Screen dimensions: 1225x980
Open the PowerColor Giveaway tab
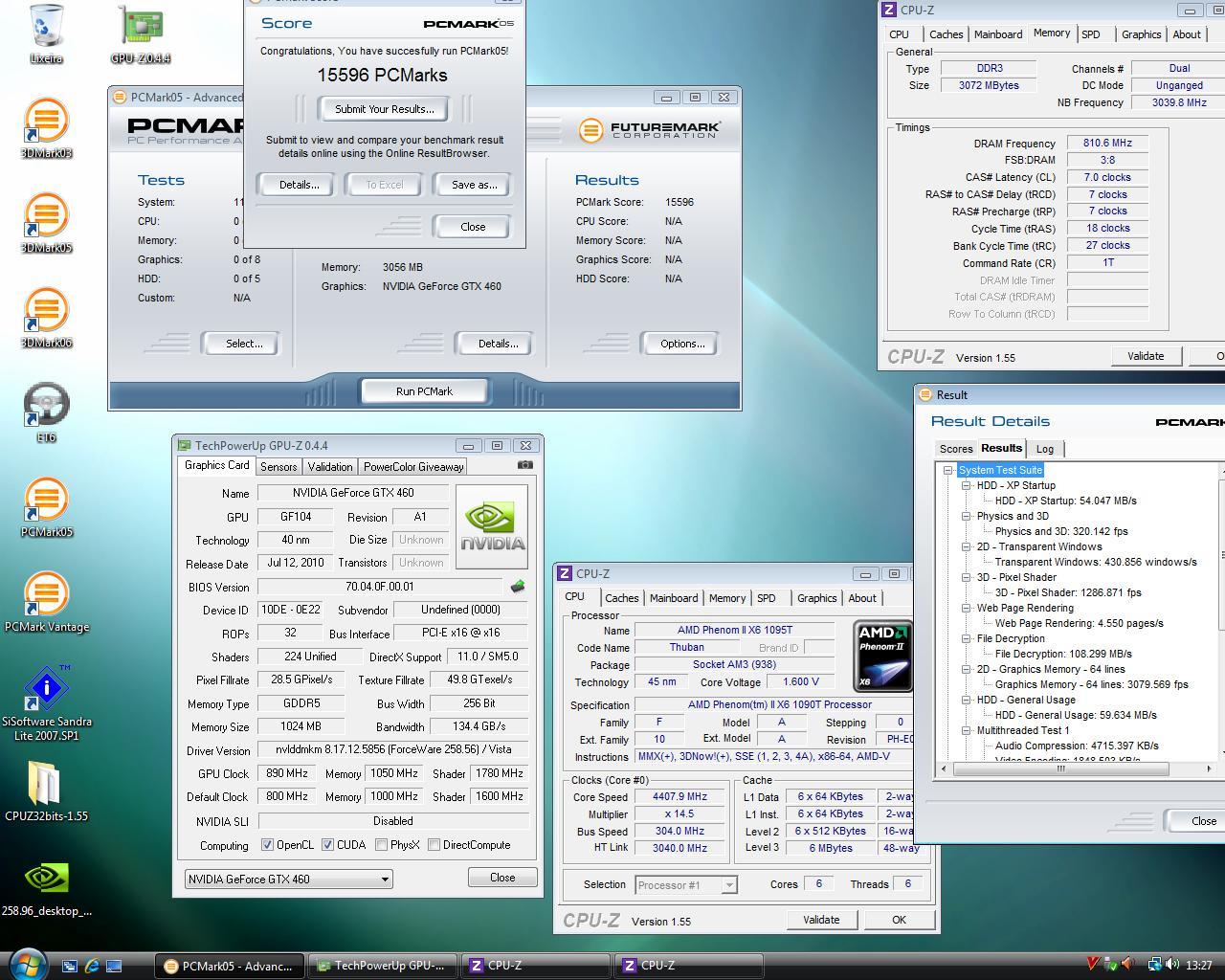pyautogui.click(x=413, y=467)
